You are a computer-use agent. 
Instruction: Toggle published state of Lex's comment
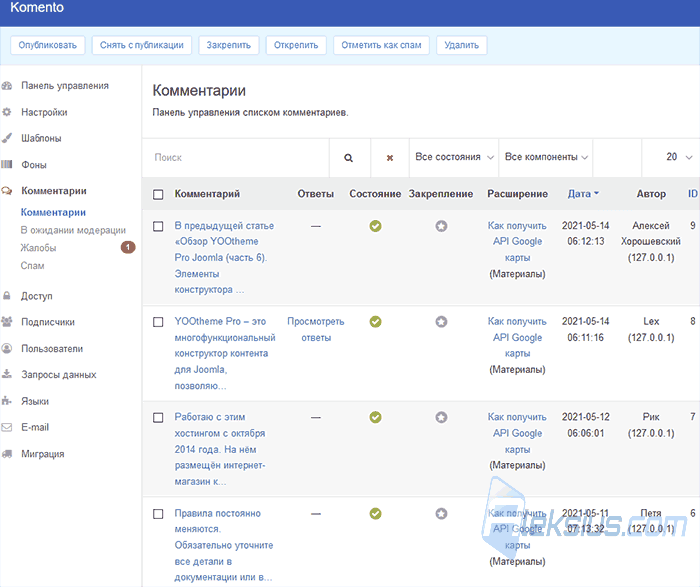coord(375,322)
